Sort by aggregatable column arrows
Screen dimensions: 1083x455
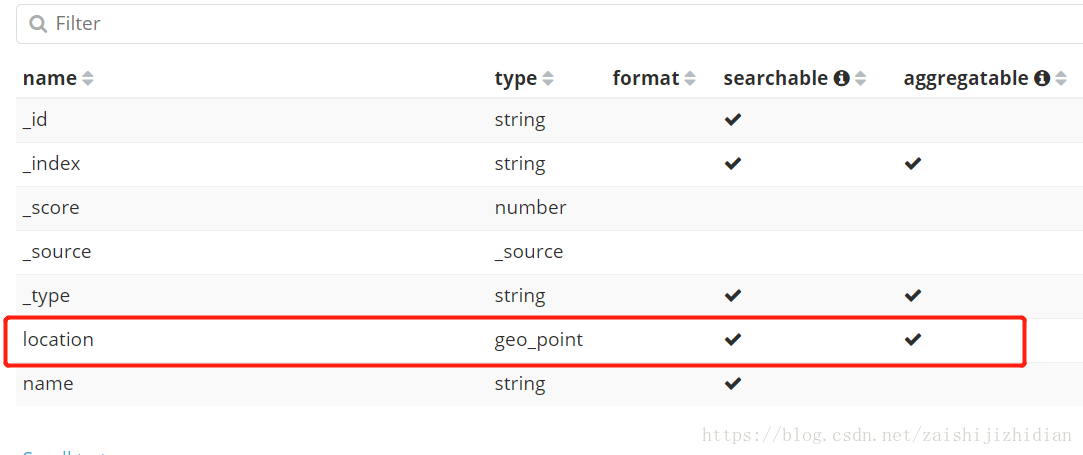click(1062, 79)
